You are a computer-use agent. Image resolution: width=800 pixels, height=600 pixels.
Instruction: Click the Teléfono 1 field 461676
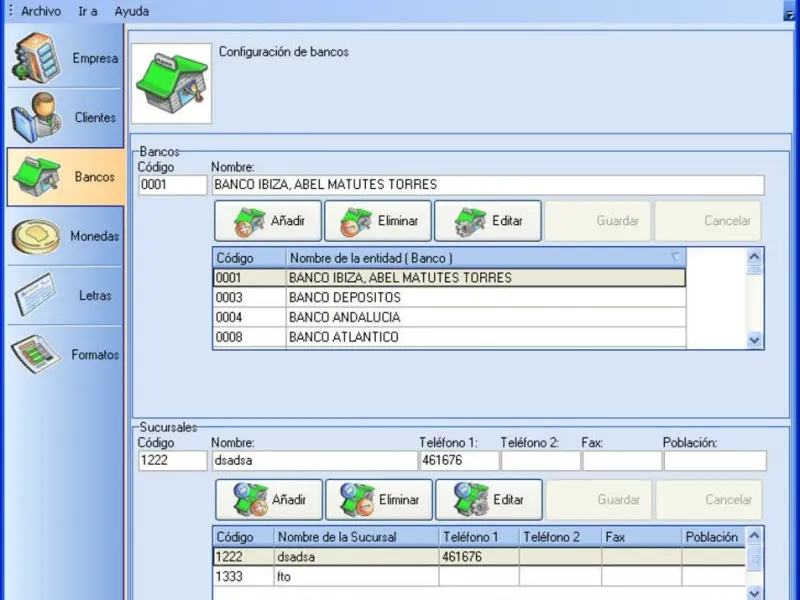459,460
